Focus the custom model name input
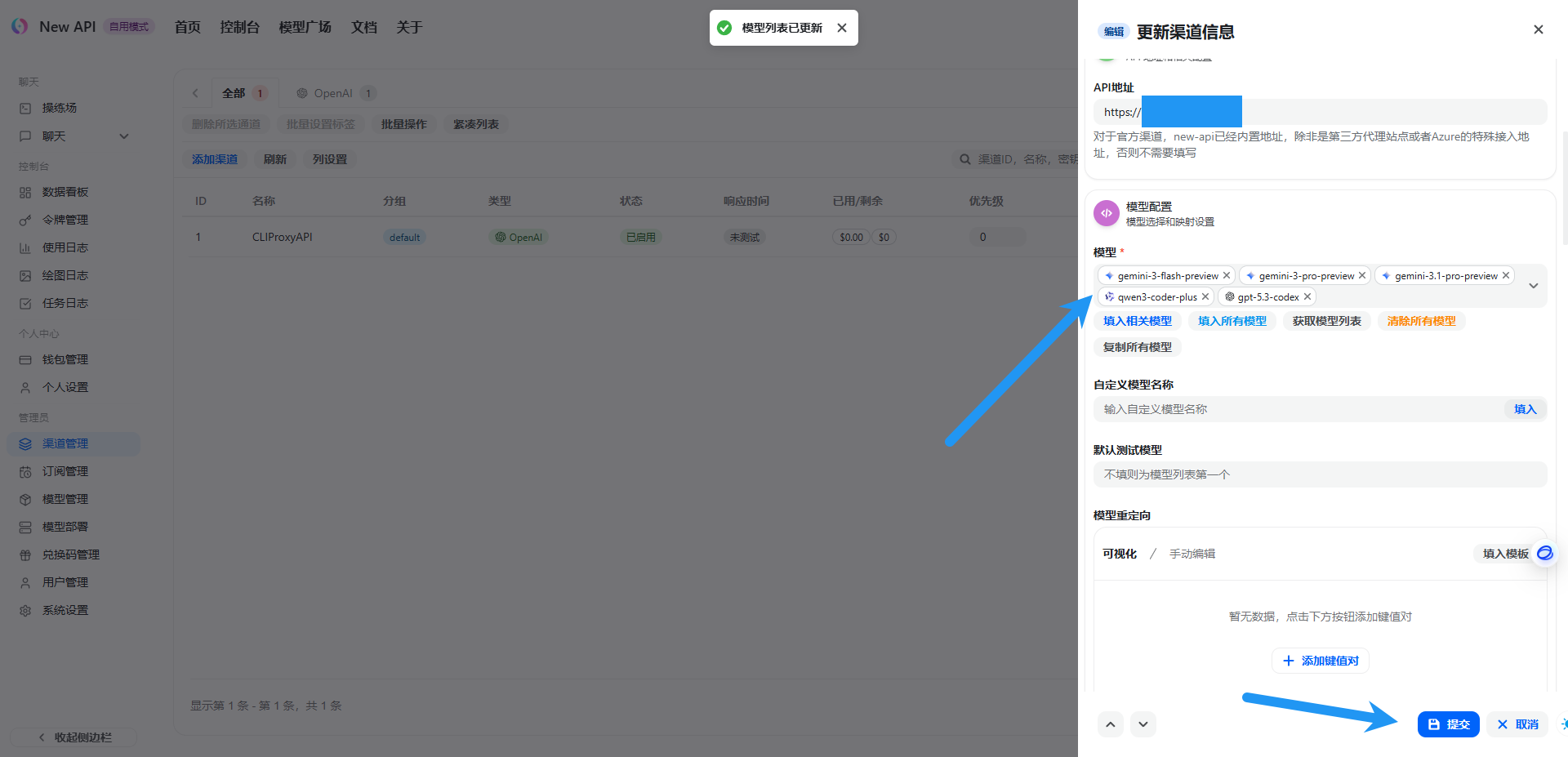Screen dimensions: 1568x757 pos(1298,409)
